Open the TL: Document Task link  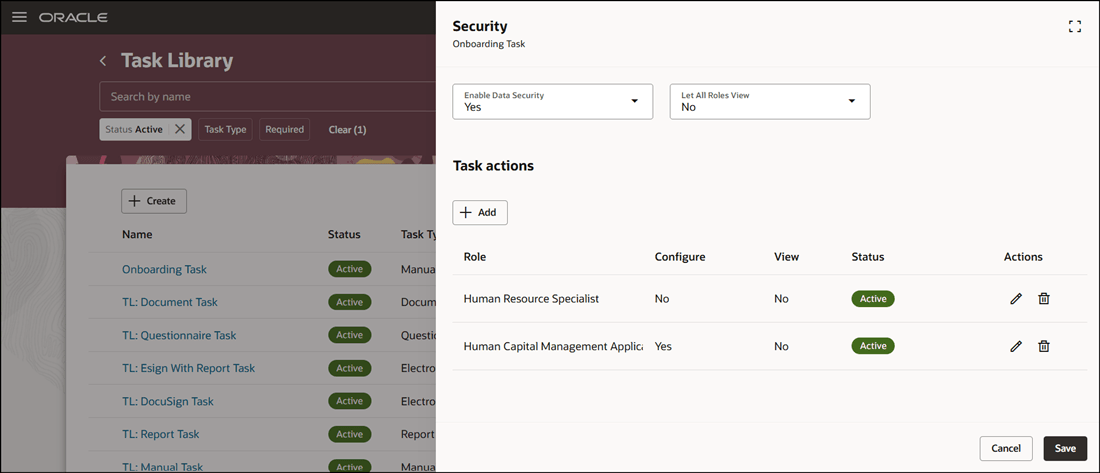click(170, 302)
